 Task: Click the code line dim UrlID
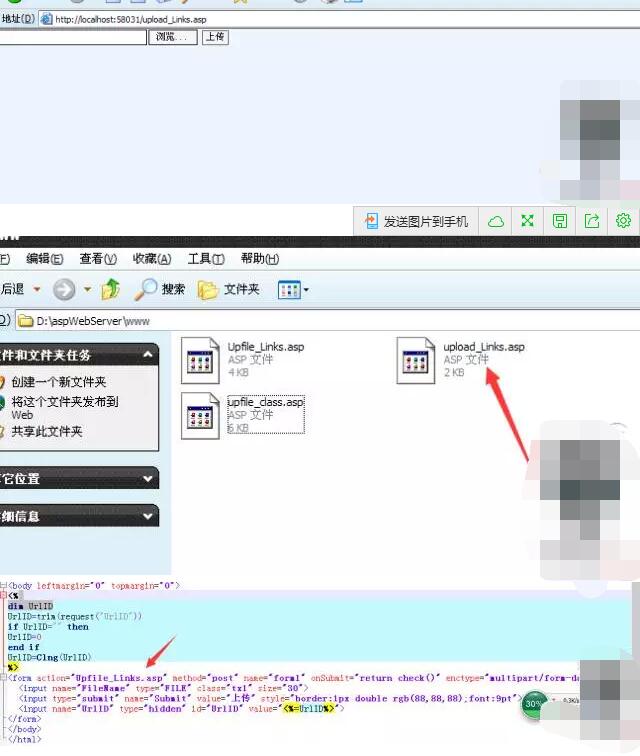(x=30, y=606)
